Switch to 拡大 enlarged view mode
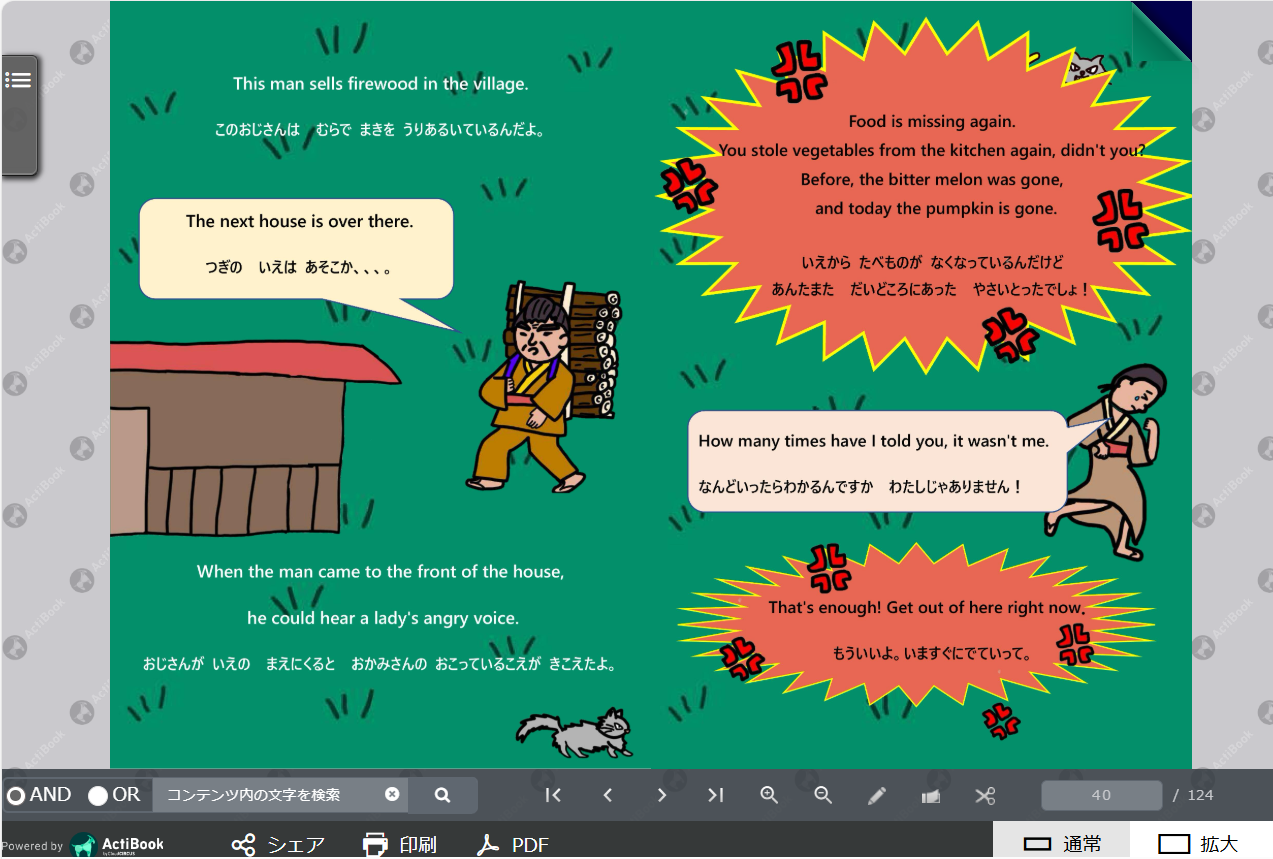1273x859 pixels. (1201, 844)
